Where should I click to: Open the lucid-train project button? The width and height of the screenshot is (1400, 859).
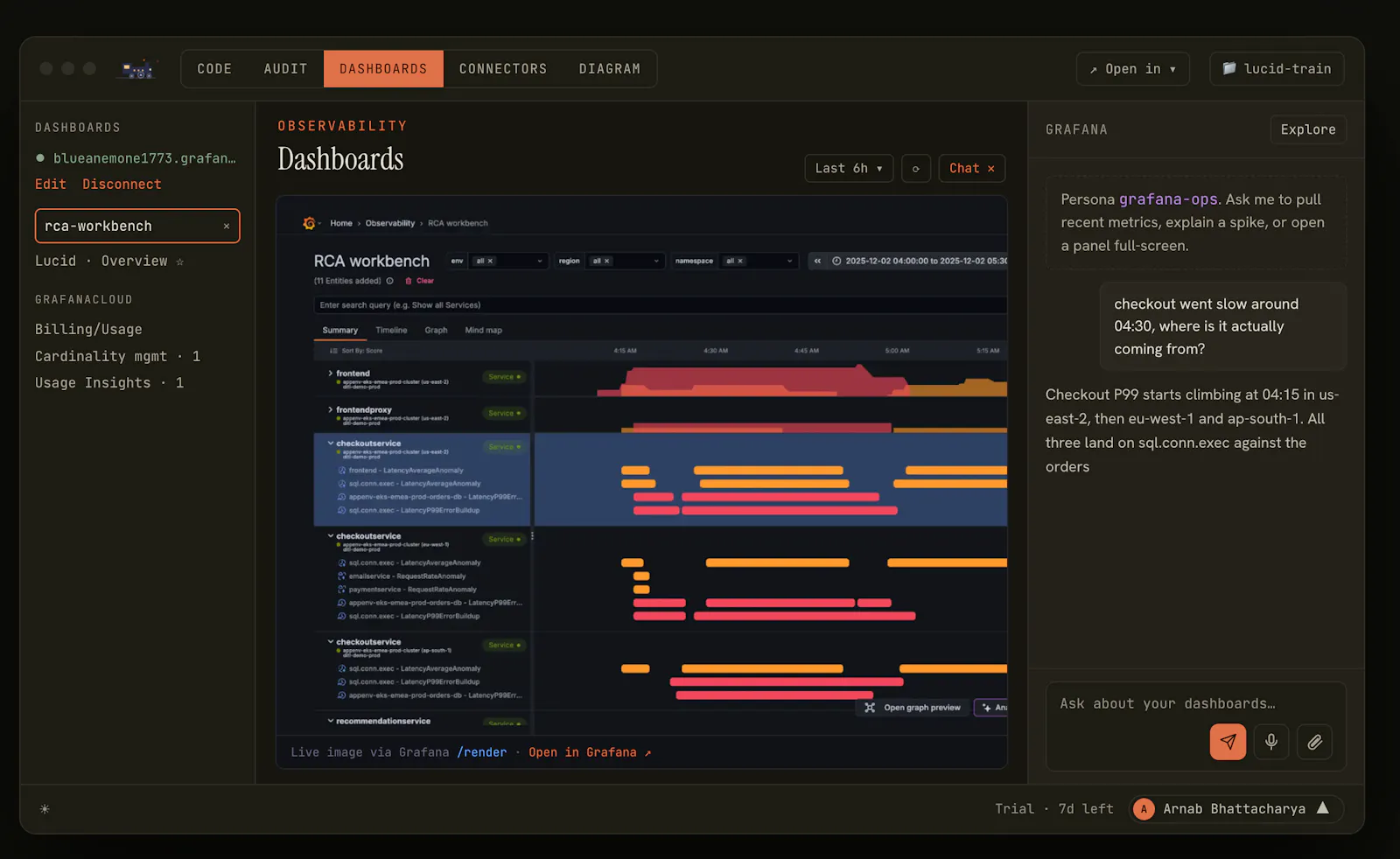click(x=1277, y=69)
